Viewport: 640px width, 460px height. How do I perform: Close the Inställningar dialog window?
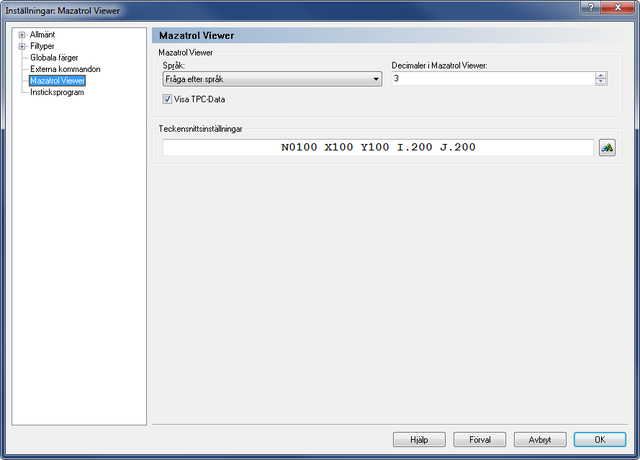618,7
